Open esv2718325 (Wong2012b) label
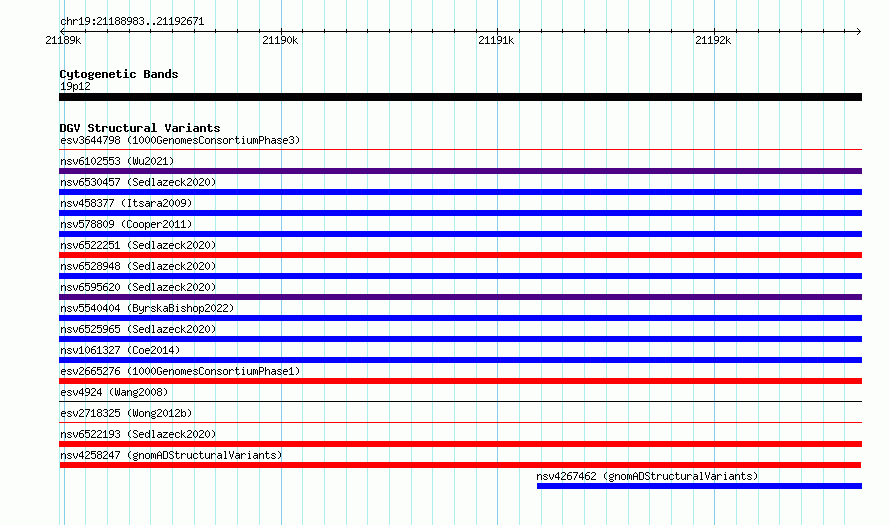This screenshot has width=890, height=525. pyautogui.click(x=126, y=413)
